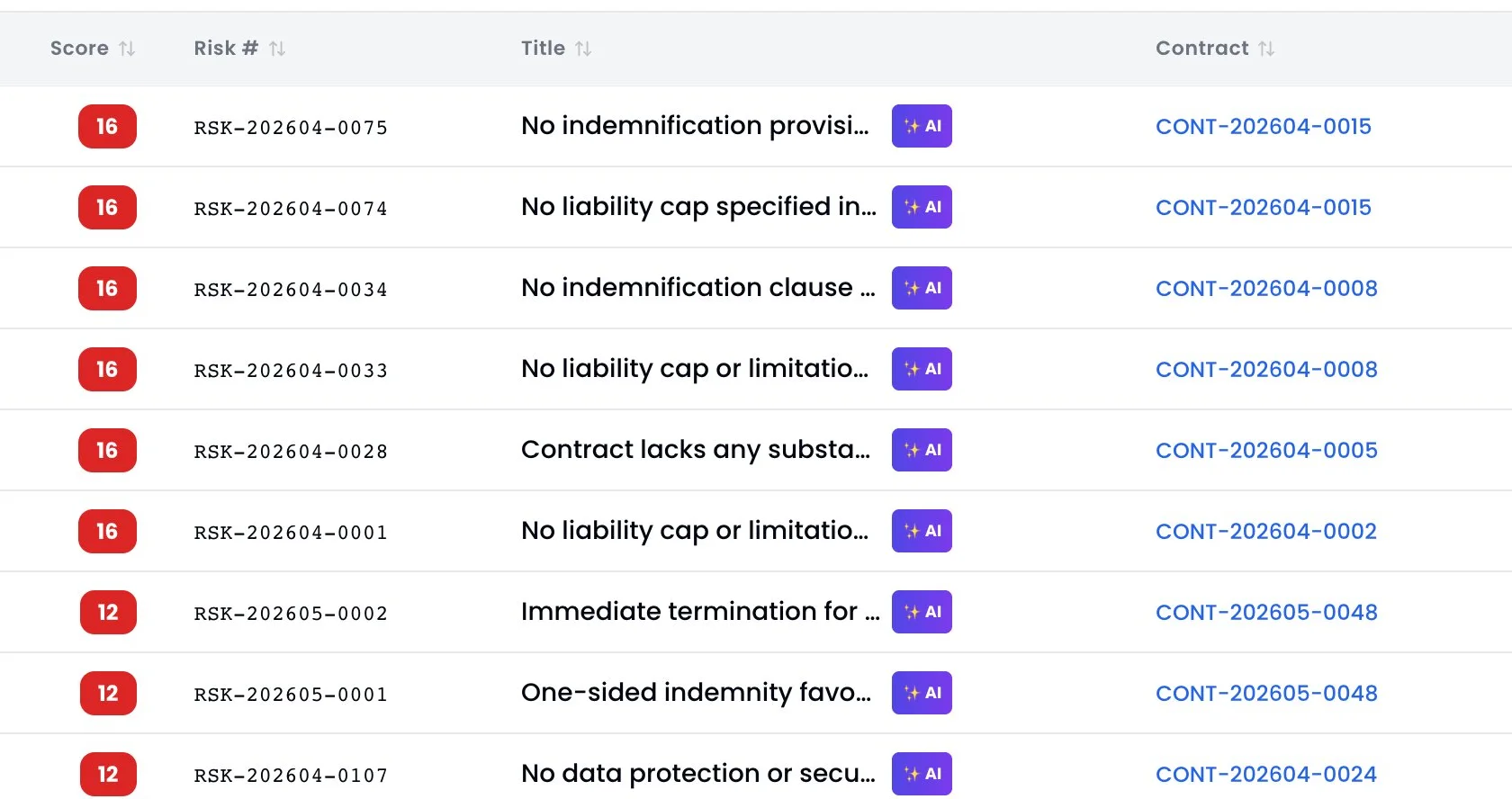Open contract CONT-202604-0005

tap(1266, 451)
